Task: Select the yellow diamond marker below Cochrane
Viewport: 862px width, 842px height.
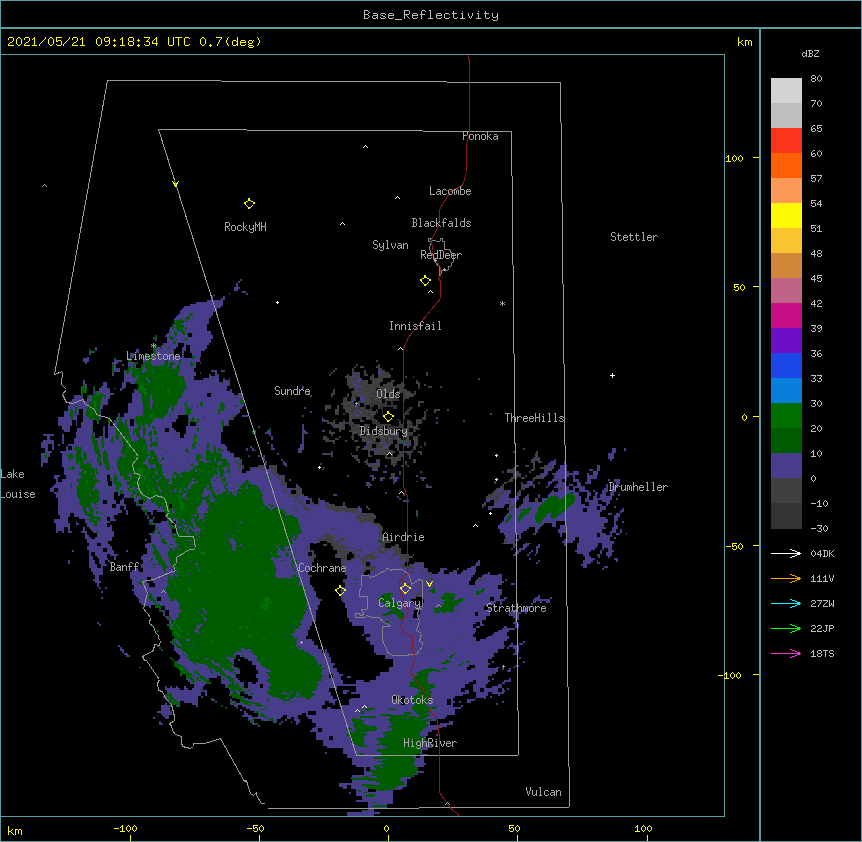Action: [x=340, y=590]
